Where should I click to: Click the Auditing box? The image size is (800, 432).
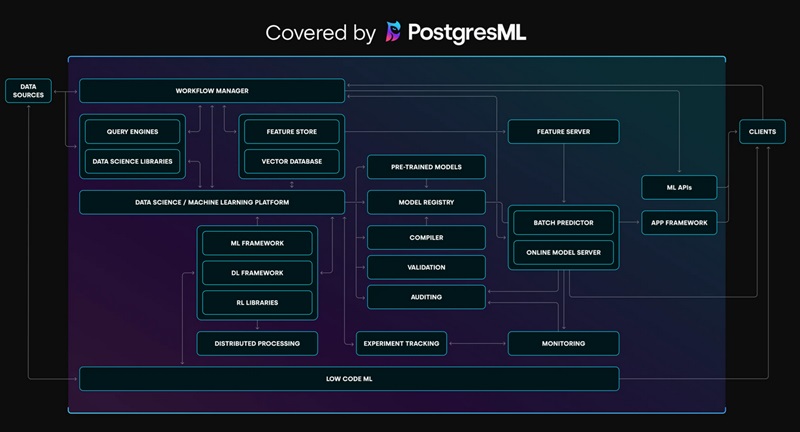tap(426, 297)
